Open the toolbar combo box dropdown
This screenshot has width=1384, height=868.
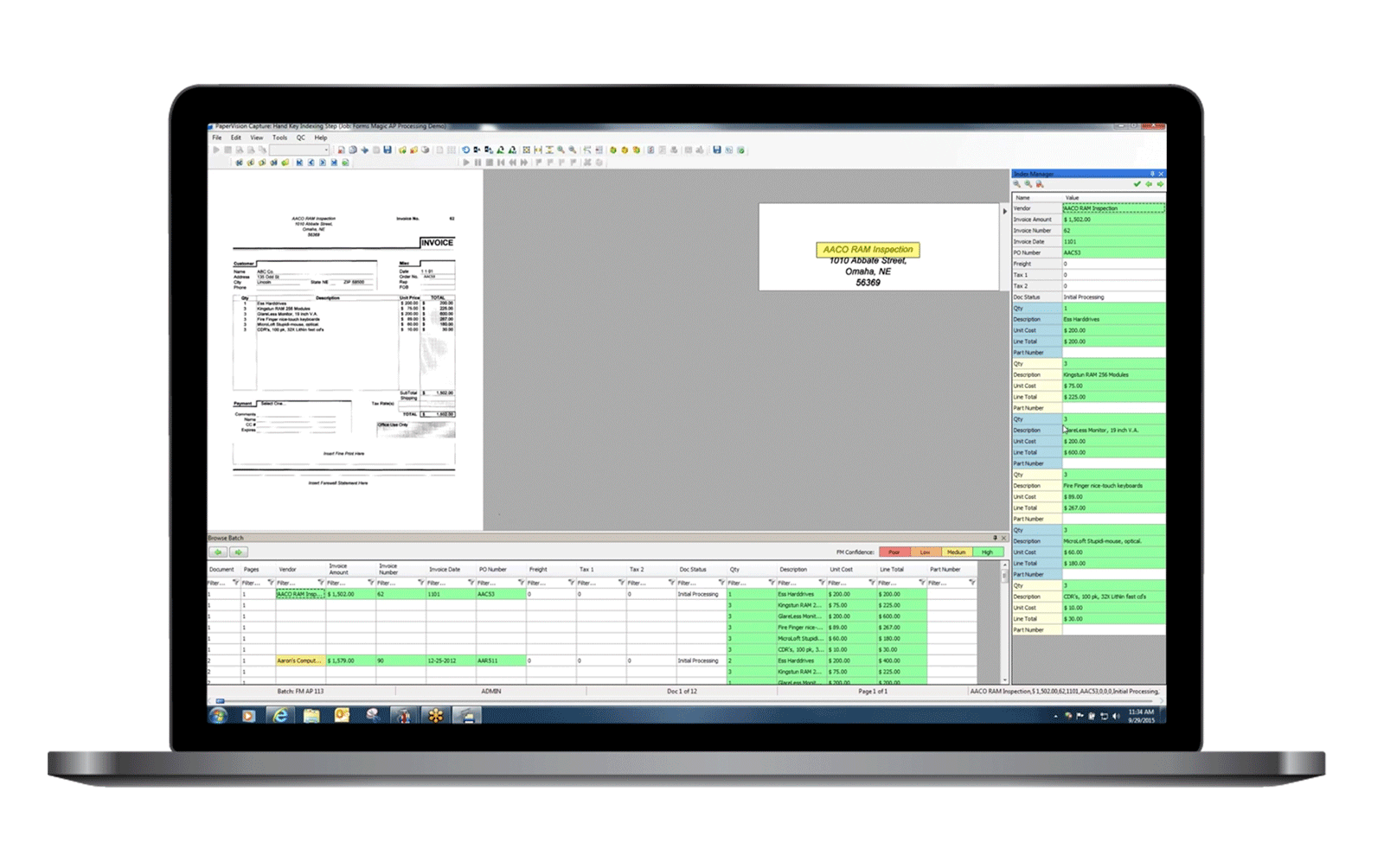[x=326, y=150]
